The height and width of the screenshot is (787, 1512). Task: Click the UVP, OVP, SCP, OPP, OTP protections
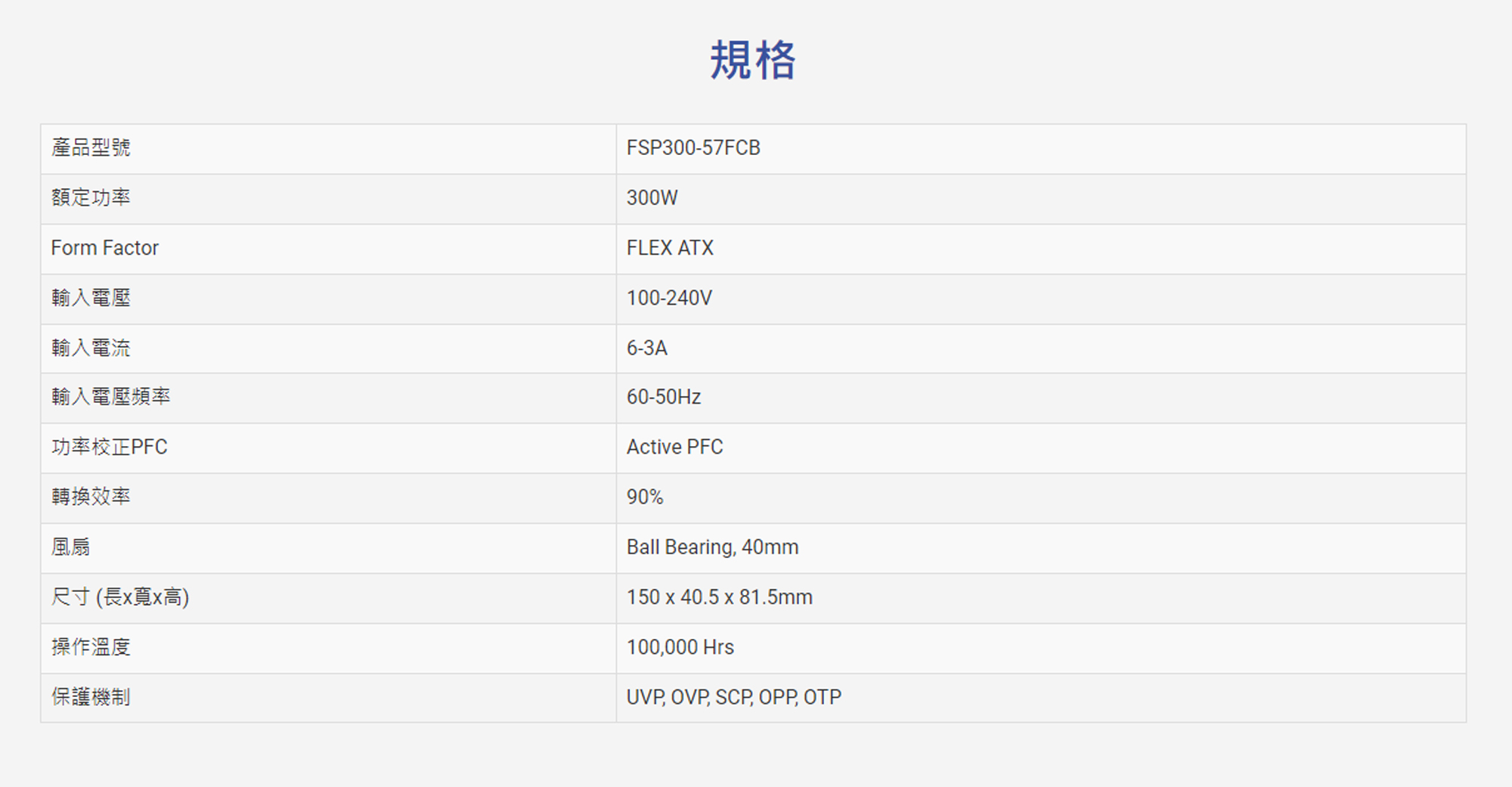point(733,697)
